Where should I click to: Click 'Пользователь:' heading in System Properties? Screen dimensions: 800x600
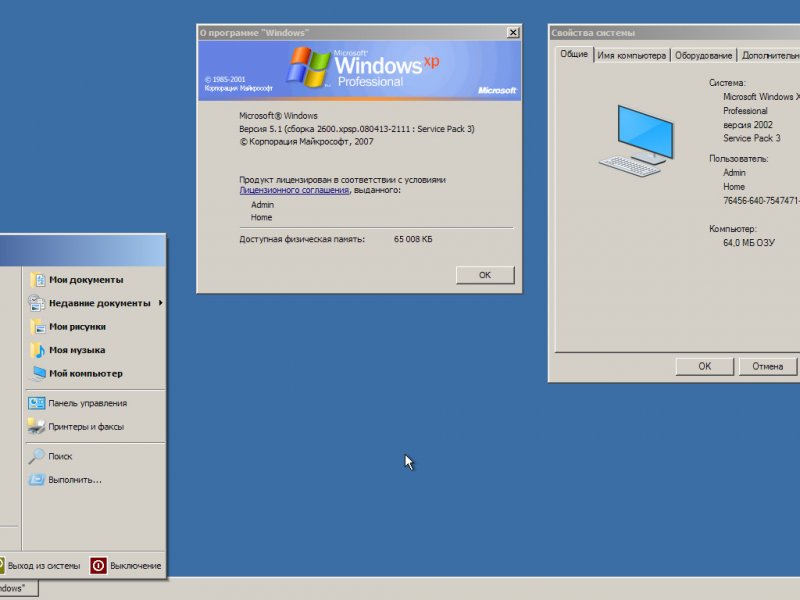point(738,159)
